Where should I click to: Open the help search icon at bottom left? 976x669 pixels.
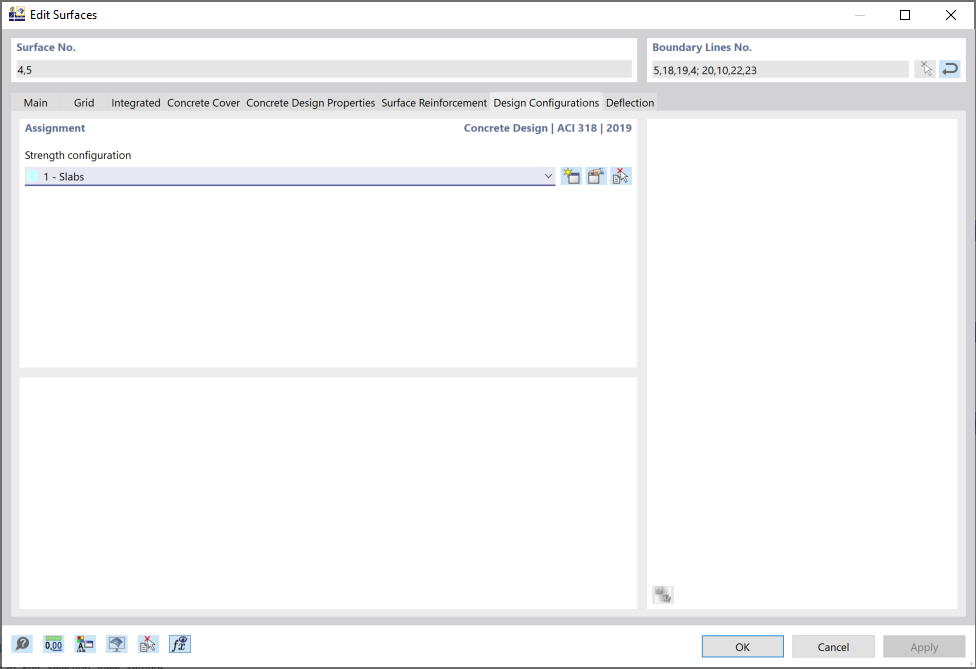click(x=22, y=644)
